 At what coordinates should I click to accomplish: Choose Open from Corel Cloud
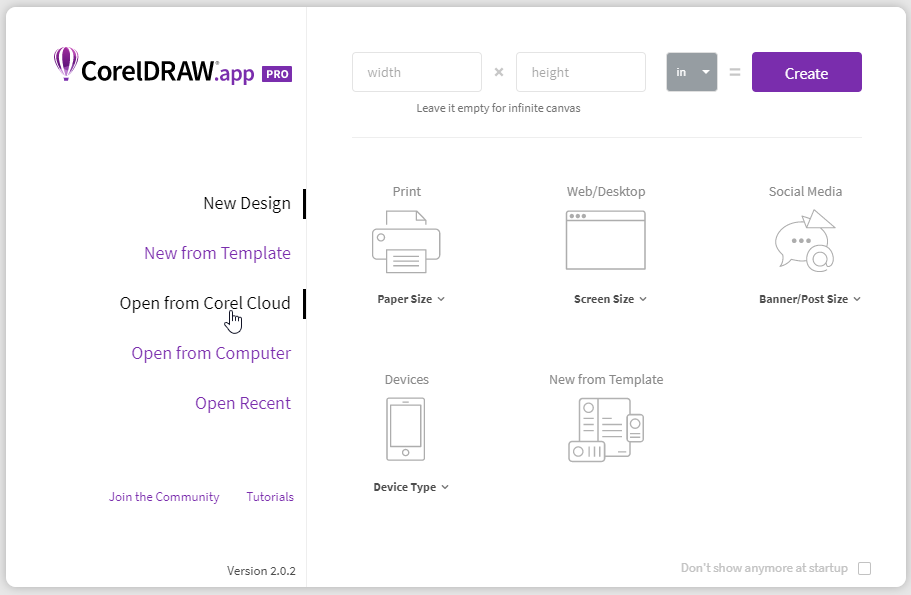(x=205, y=303)
